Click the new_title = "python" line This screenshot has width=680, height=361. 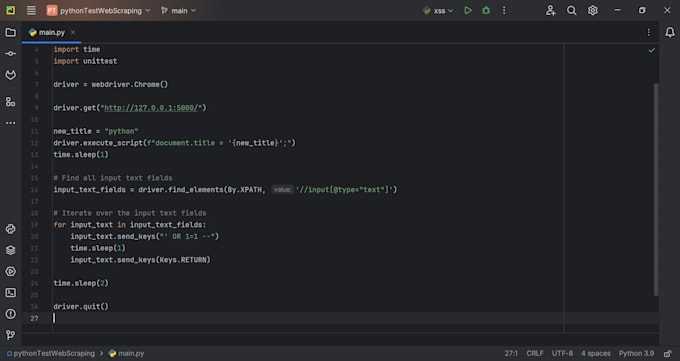[96, 131]
